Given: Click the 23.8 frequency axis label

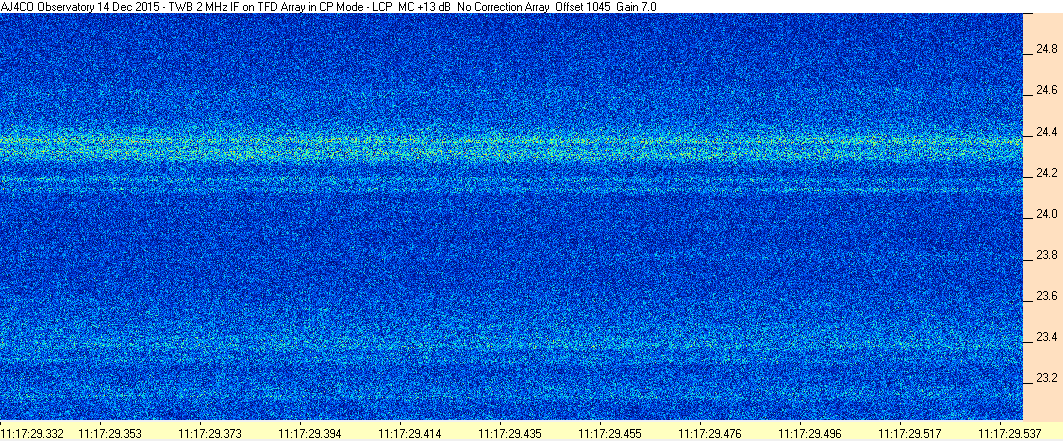Looking at the screenshot, I should pos(1047,255).
